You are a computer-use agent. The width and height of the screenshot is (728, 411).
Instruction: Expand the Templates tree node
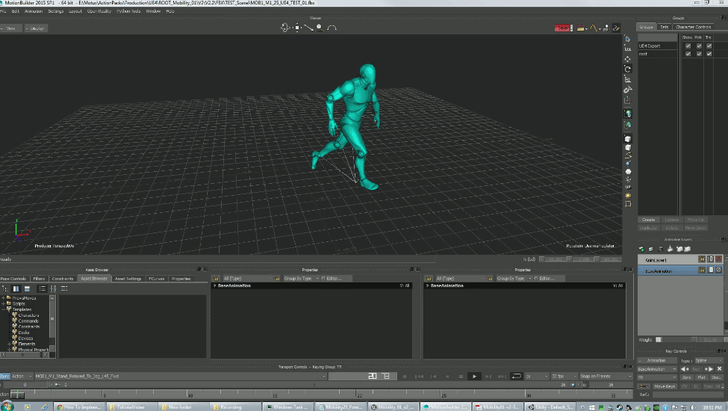[4, 309]
